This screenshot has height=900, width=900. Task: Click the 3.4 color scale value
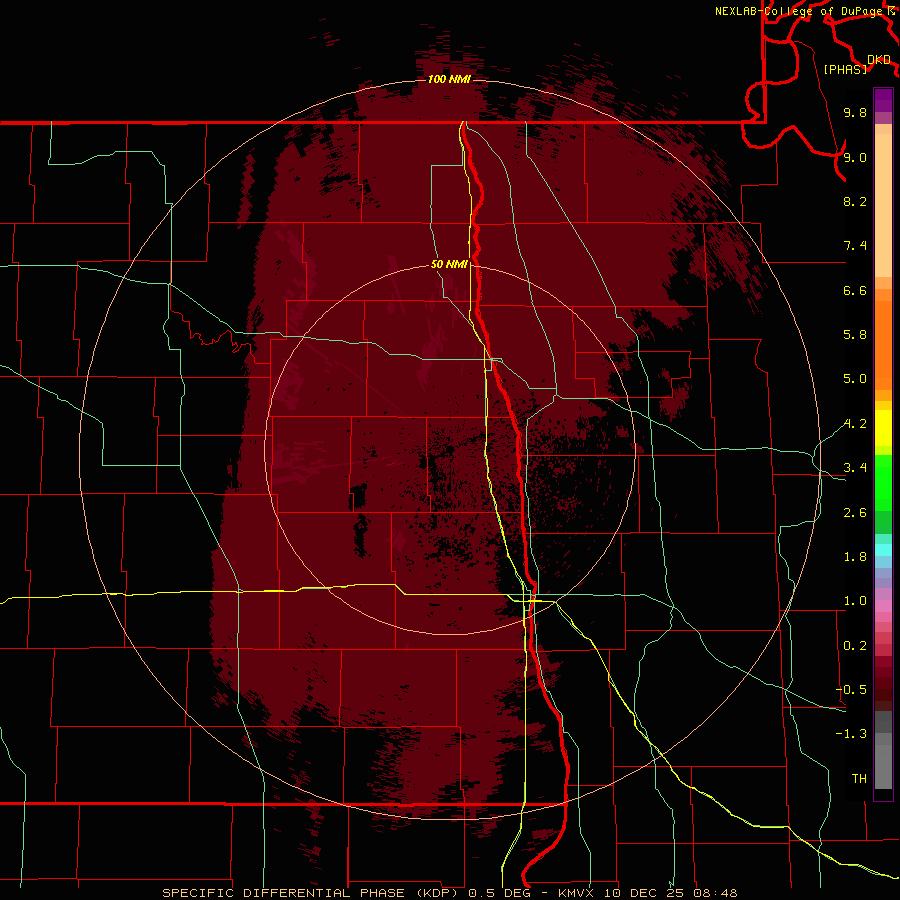click(x=855, y=468)
